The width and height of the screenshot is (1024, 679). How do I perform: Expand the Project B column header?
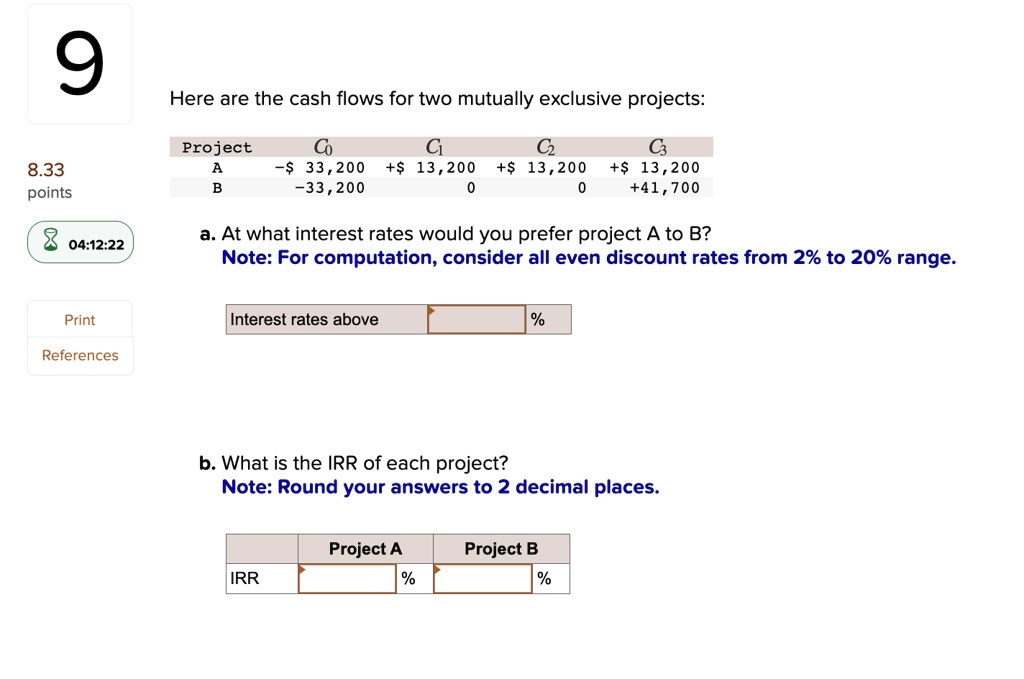click(x=500, y=548)
